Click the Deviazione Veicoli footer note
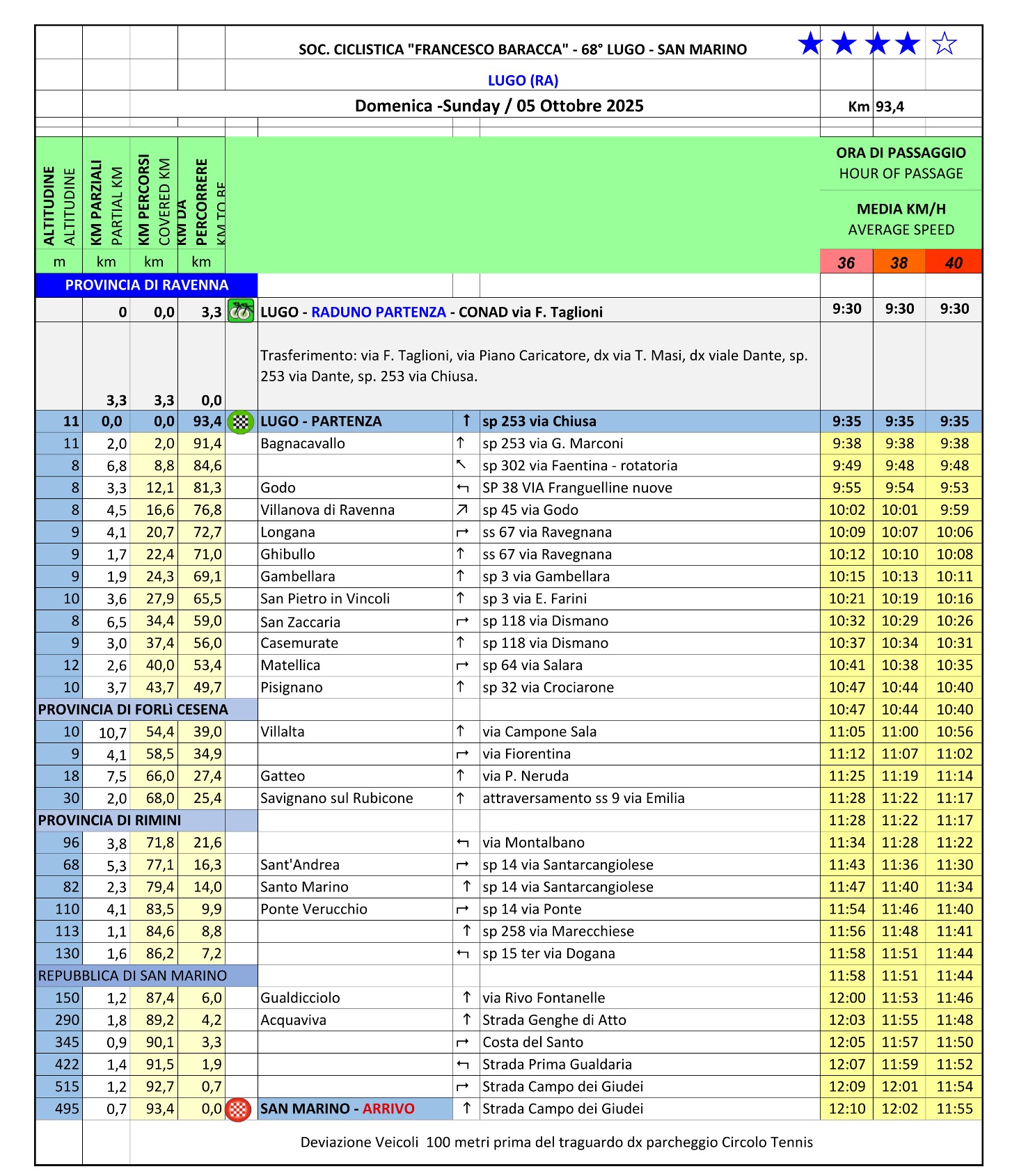1019x1176 pixels. click(x=556, y=1142)
